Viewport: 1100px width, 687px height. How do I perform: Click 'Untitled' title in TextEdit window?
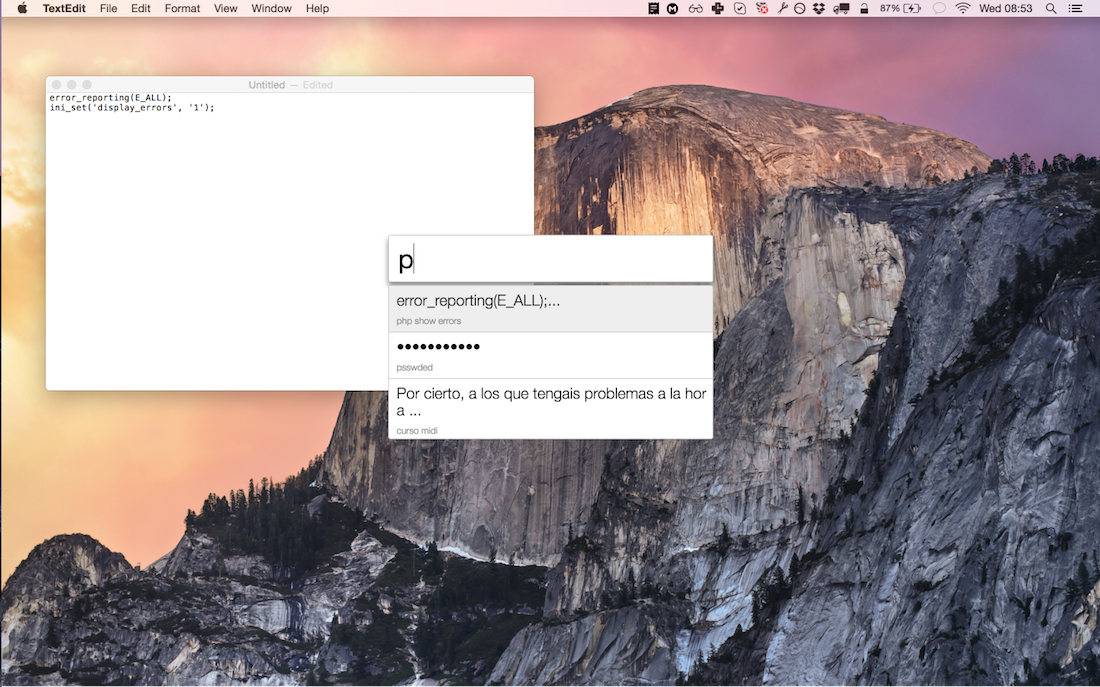coord(267,85)
